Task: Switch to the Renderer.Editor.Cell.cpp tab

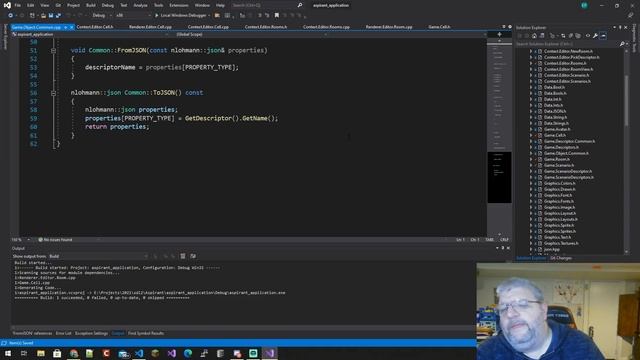Action: click(150, 27)
